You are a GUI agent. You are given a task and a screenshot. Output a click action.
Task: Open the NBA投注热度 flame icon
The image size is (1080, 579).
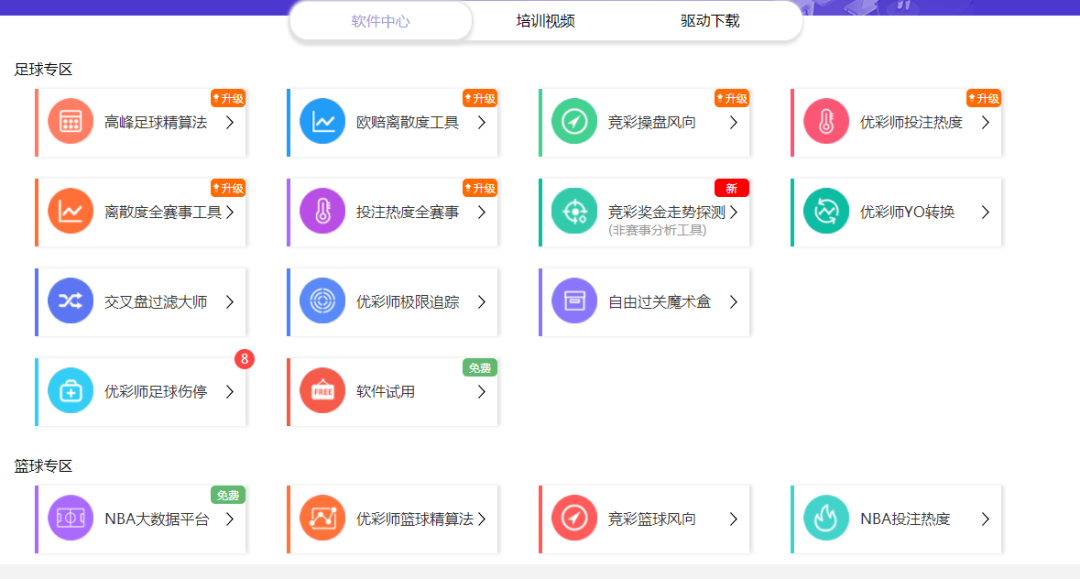point(827,518)
